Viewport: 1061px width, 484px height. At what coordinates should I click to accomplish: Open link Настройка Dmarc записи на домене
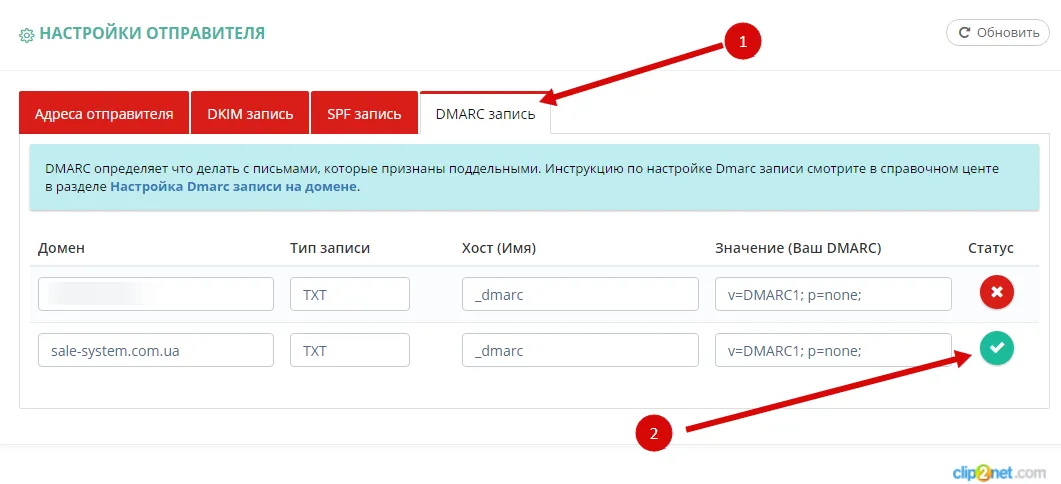233,186
